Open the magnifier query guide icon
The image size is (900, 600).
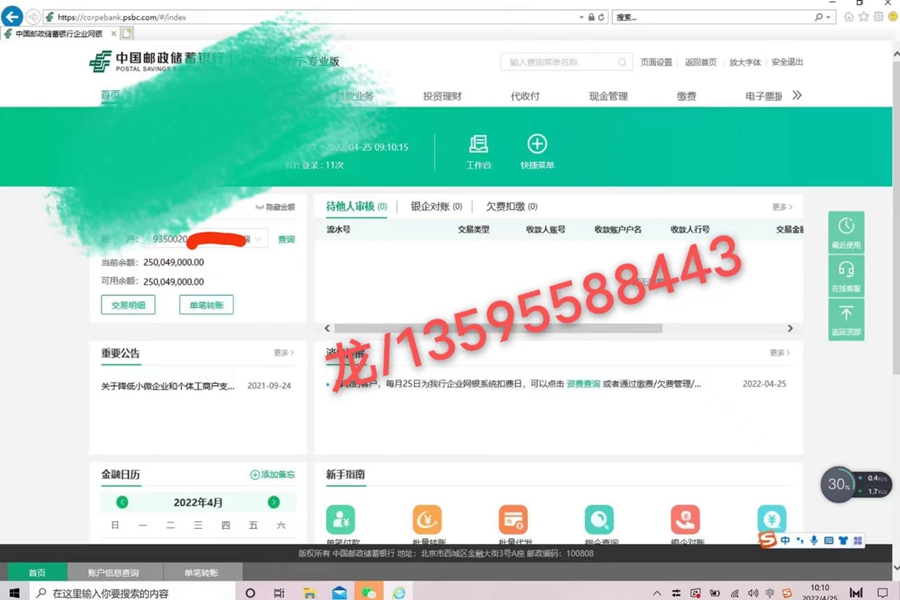pyautogui.click(x=599, y=520)
